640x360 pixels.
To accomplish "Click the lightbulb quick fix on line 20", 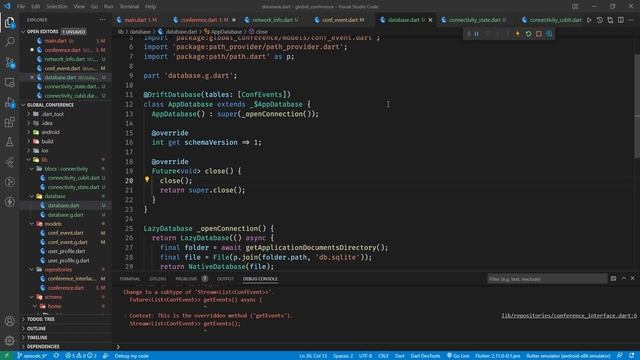I will (147, 180).
